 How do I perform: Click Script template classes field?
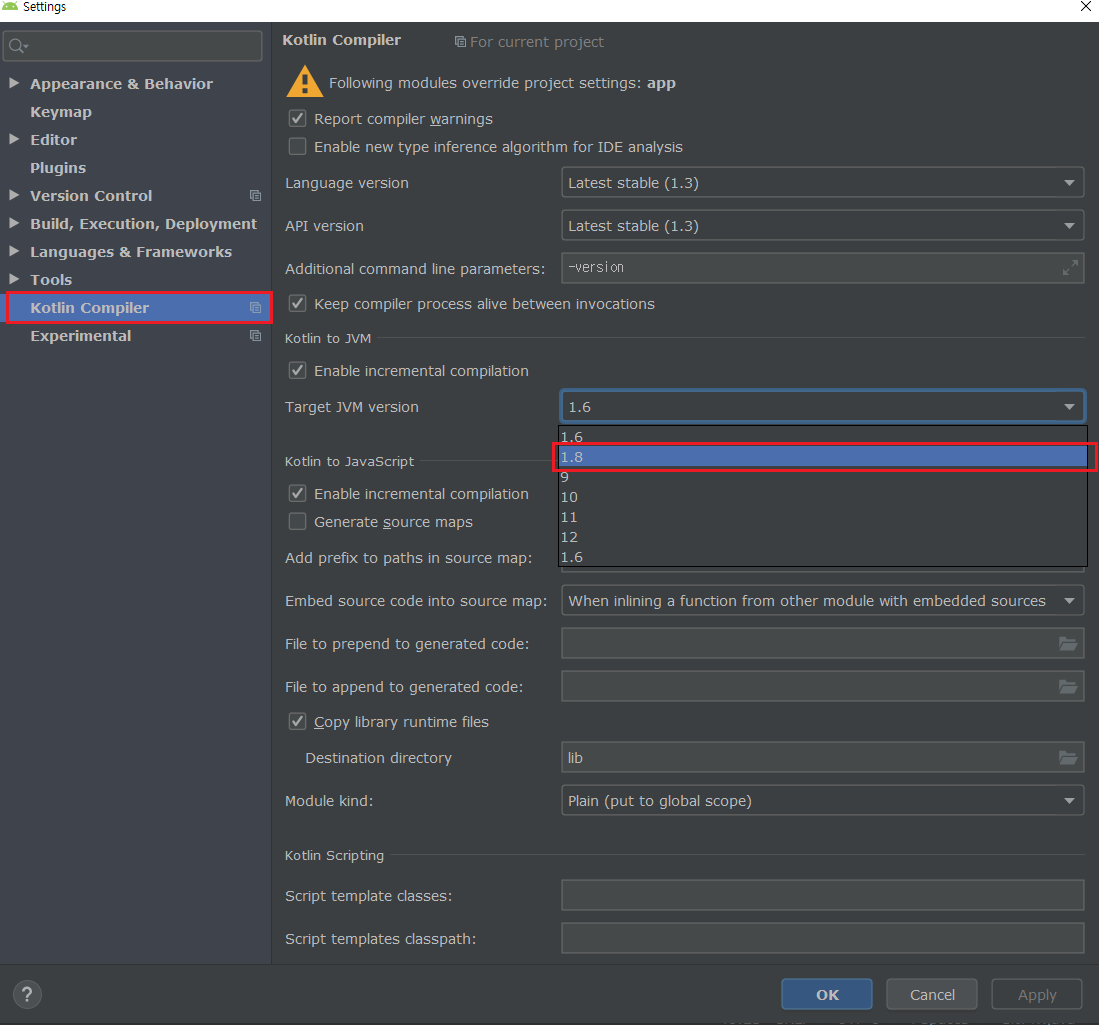click(x=822, y=895)
